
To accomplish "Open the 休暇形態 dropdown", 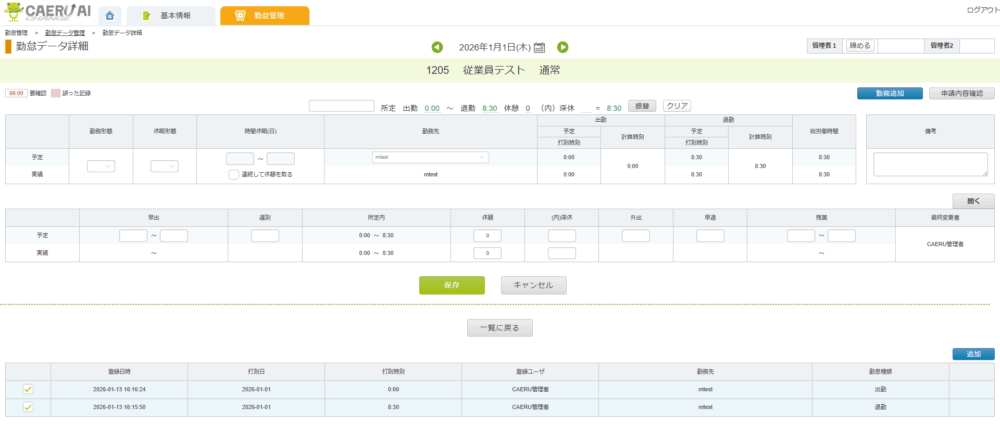I will (164, 166).
